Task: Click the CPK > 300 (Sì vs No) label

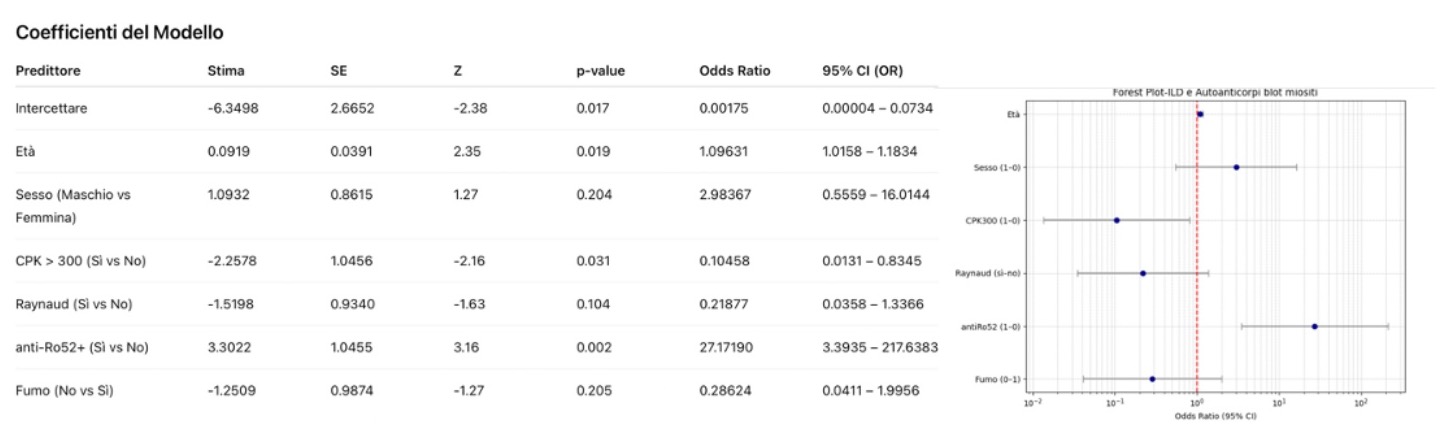Action: 81,261
